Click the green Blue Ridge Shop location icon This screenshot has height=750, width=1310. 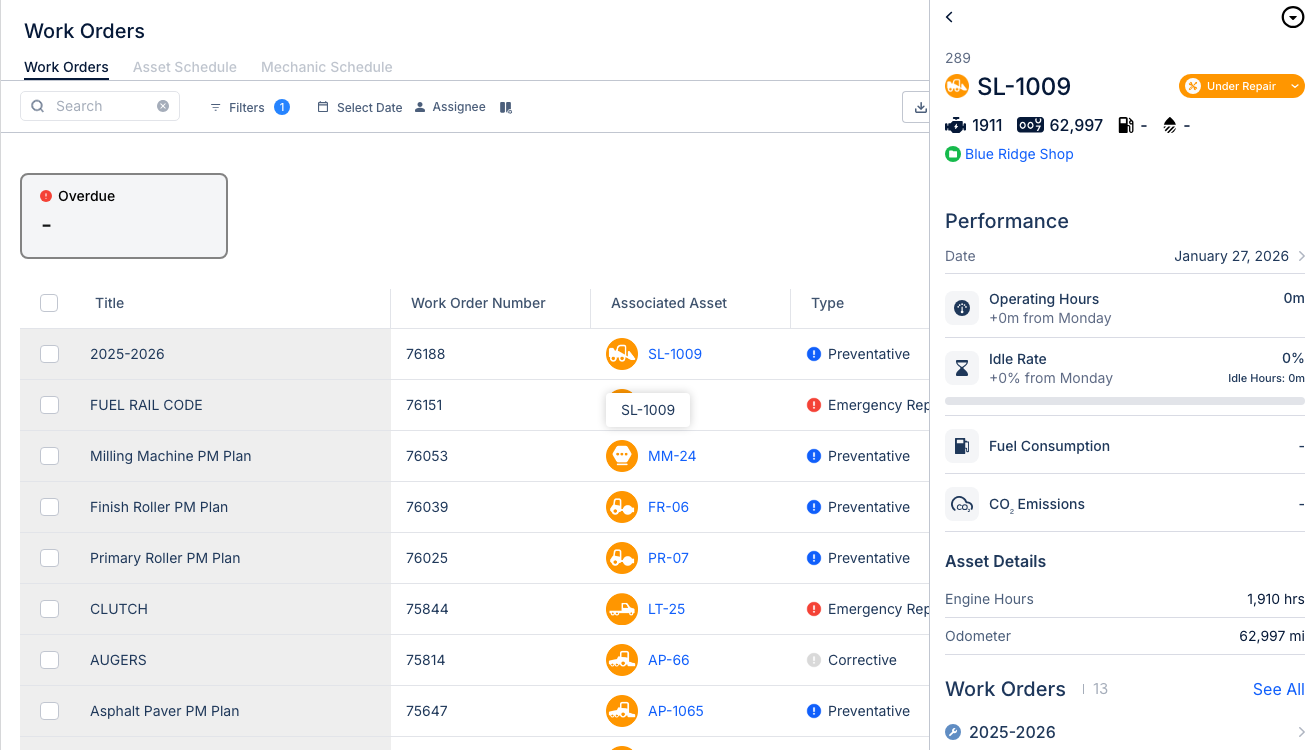[952, 154]
